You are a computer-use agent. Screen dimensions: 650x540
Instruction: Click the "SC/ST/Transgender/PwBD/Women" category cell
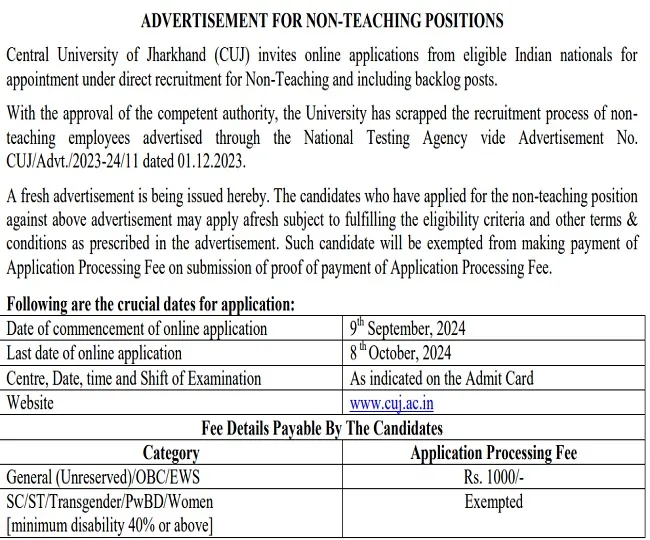pos(110,502)
